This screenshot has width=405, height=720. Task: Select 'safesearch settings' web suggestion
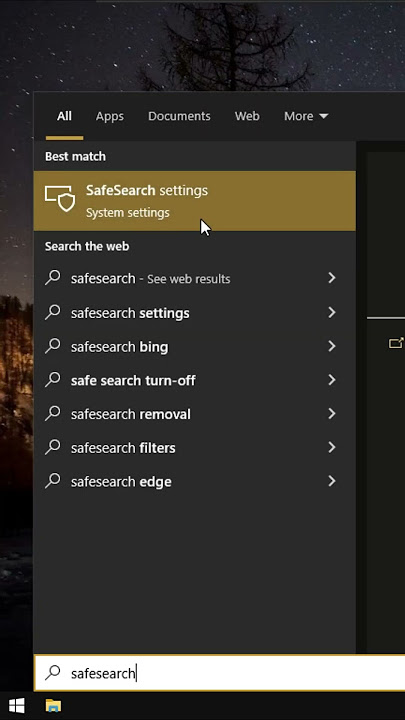click(194, 313)
